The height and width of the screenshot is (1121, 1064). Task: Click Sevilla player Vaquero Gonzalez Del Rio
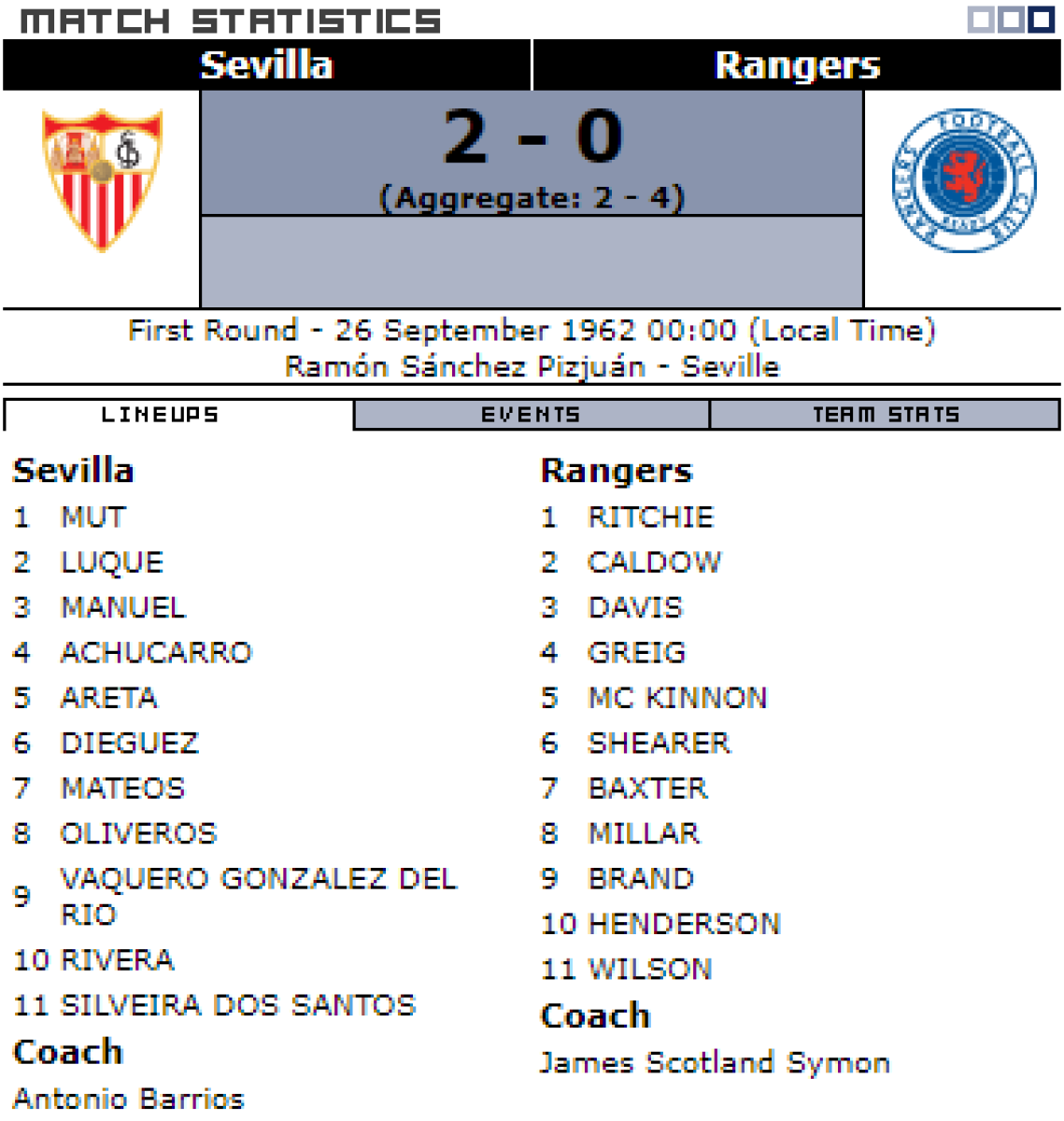[x=258, y=896]
